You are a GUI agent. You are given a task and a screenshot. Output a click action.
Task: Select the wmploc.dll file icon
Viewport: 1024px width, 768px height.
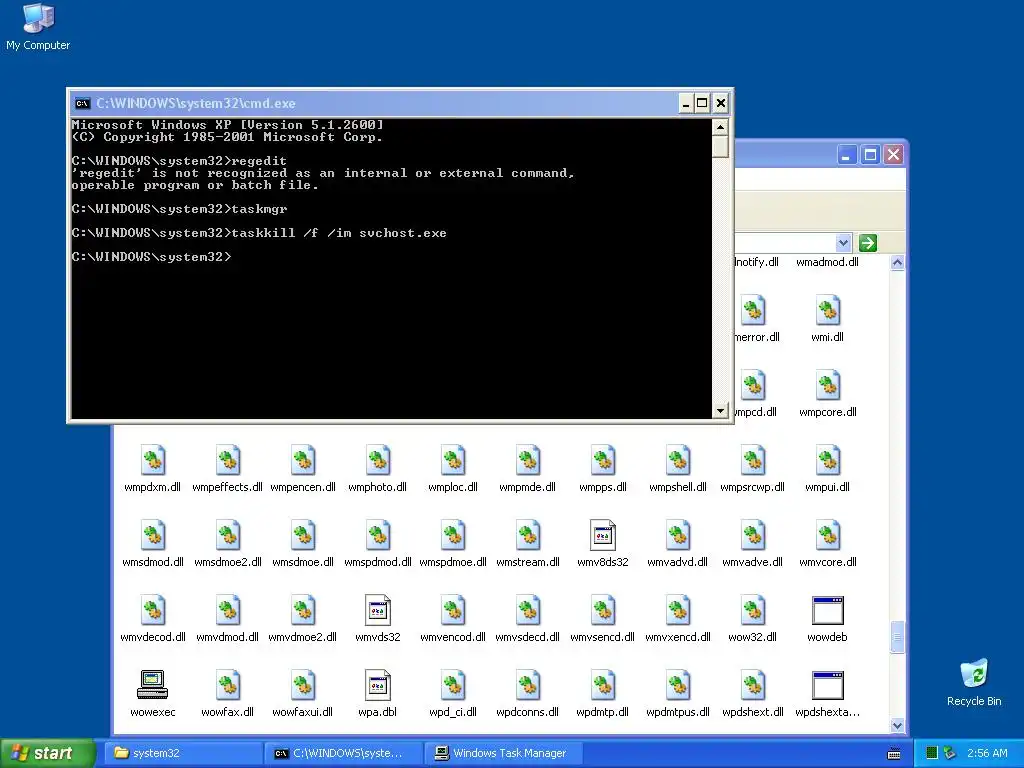point(453,460)
